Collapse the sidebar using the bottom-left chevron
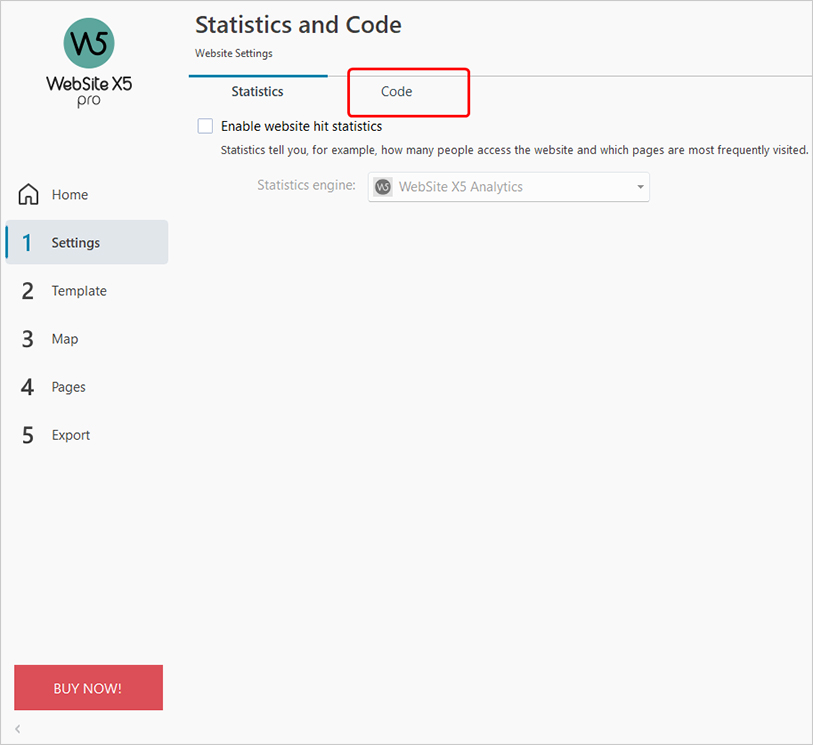Screen dimensions: 813x745 (18, 729)
